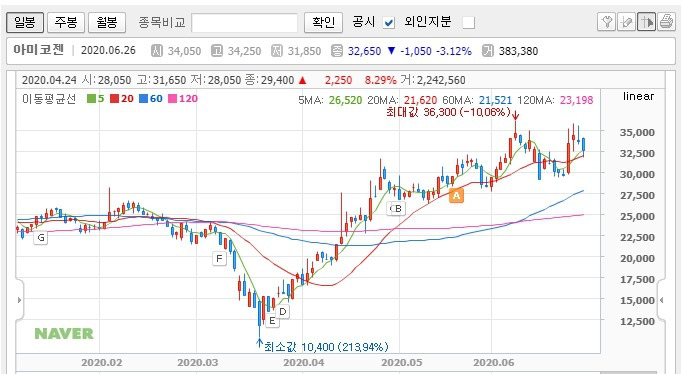683x374 pixels.
Task: Click the 2020.04 axis label
Action: coord(304,363)
